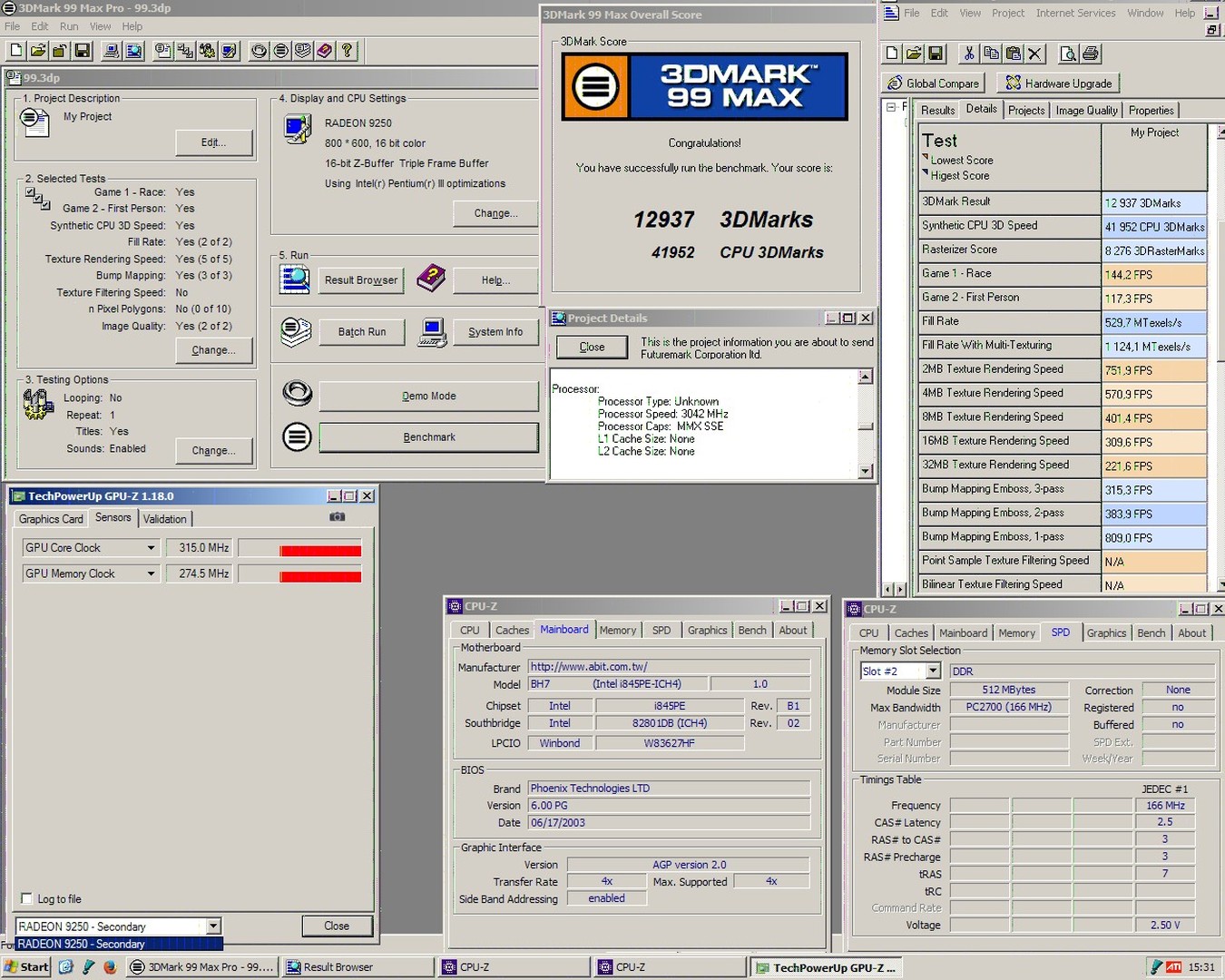1225x980 pixels.
Task: Click Project Details scrollbar down arrow
Action: 865,471
